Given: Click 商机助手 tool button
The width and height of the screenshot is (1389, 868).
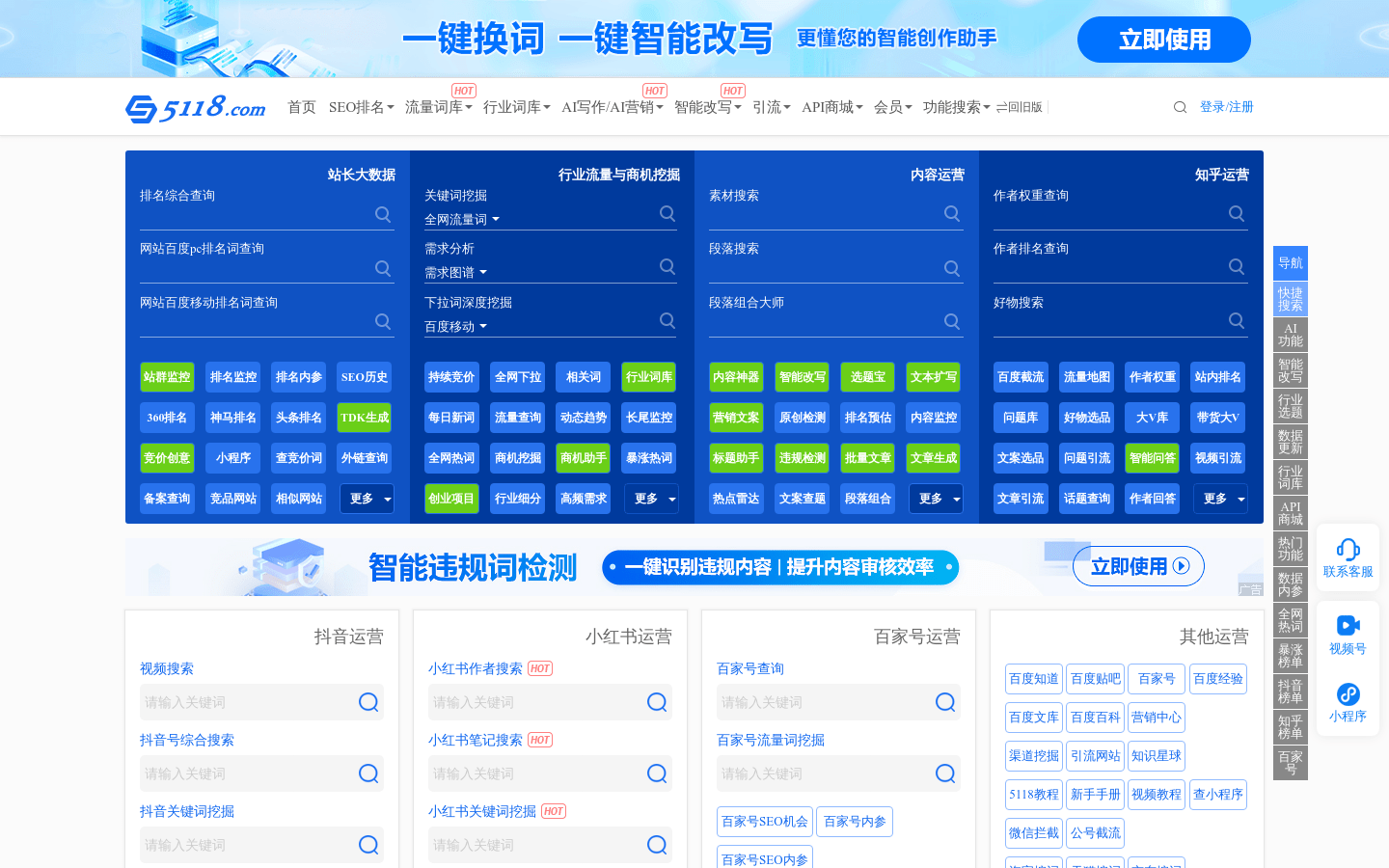Looking at the screenshot, I should click(583, 458).
